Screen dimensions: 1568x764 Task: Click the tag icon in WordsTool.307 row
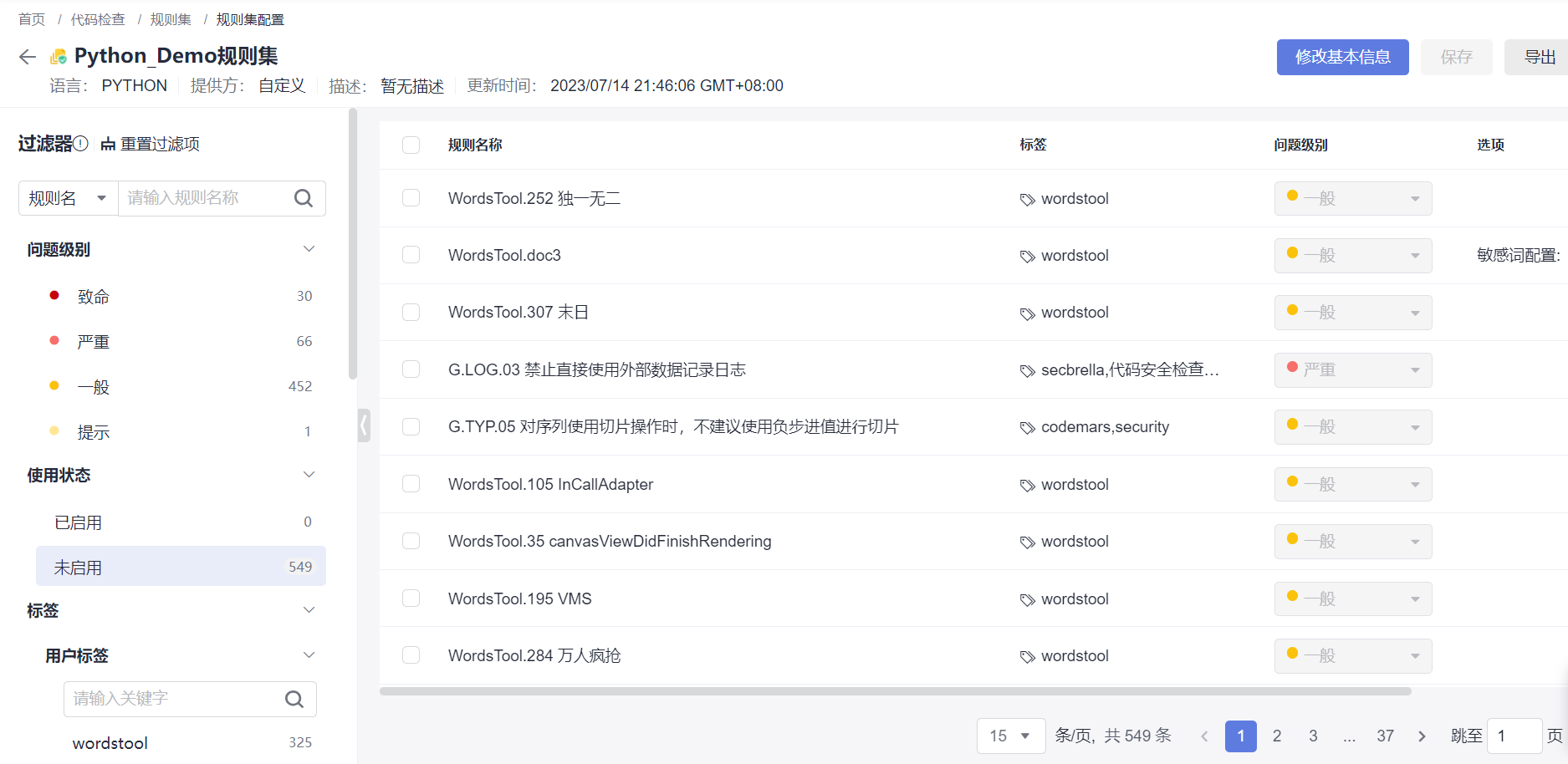pos(1028,313)
